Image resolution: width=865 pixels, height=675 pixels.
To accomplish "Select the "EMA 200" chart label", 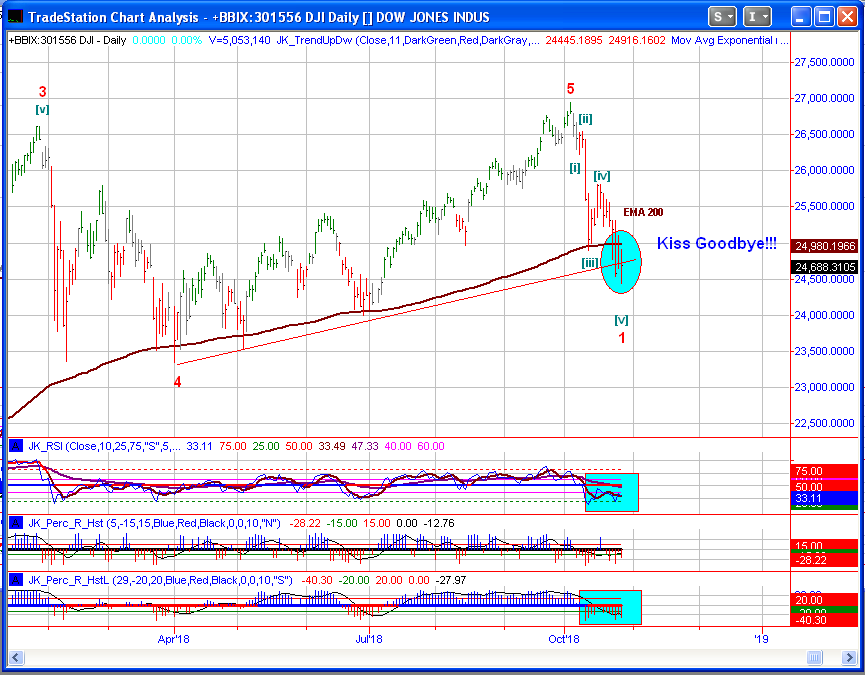I will [643, 212].
